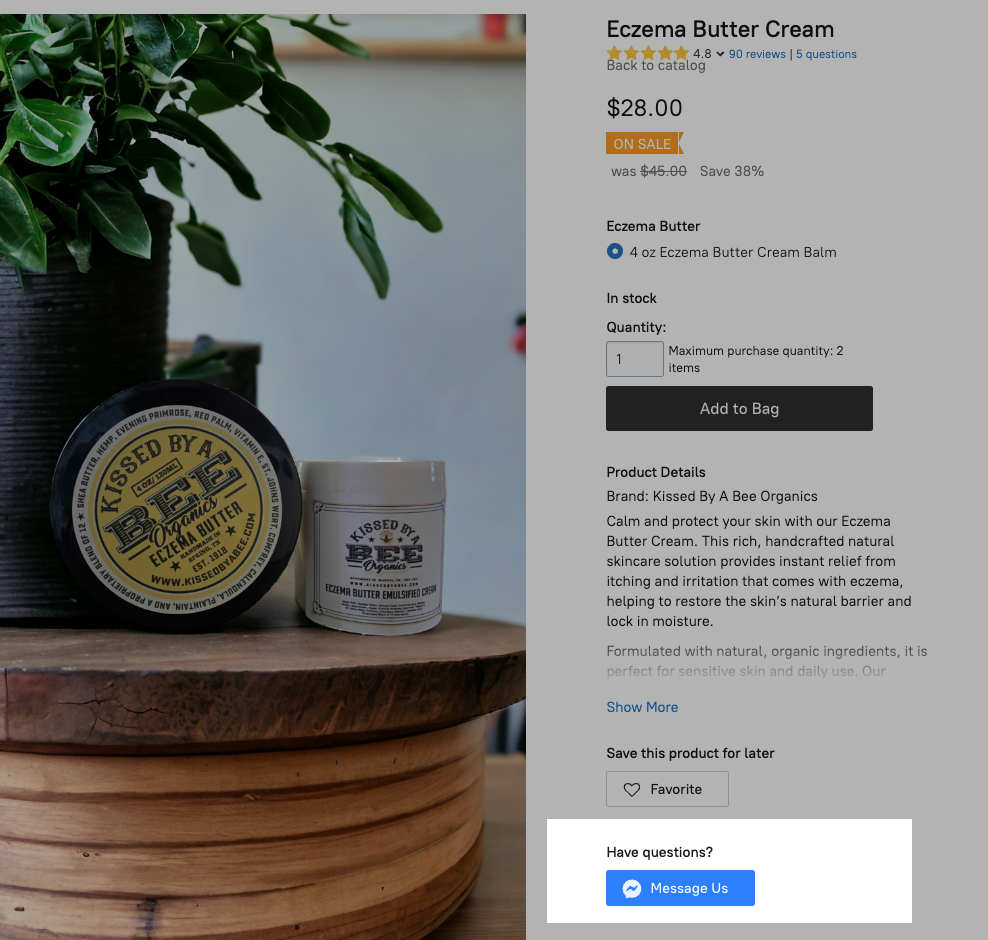Select the 4 oz Eczema Butter Cream Balm option
The image size is (988, 940).
[x=614, y=251]
